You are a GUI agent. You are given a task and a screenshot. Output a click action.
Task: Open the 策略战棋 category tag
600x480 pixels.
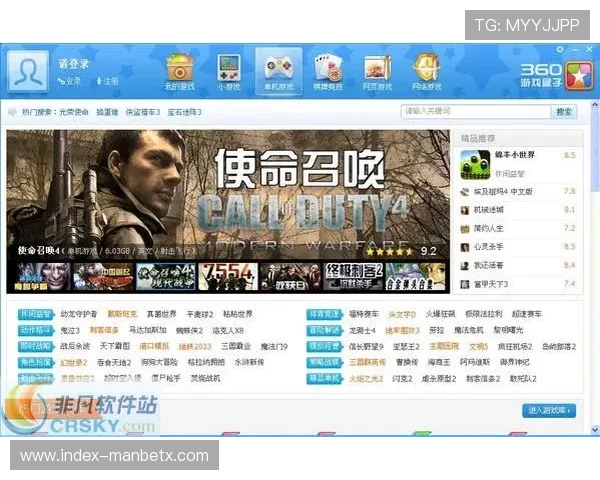(324, 362)
